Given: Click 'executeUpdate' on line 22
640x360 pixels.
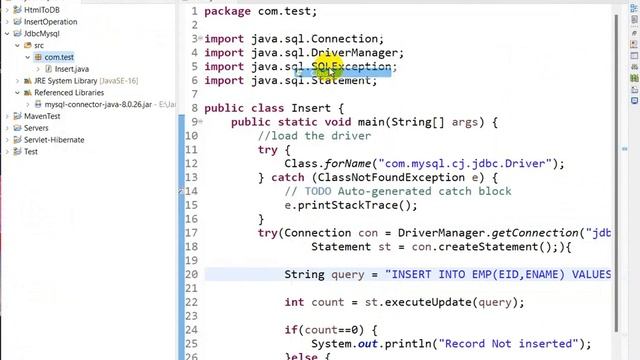Looking at the screenshot, I should pos(428,302).
